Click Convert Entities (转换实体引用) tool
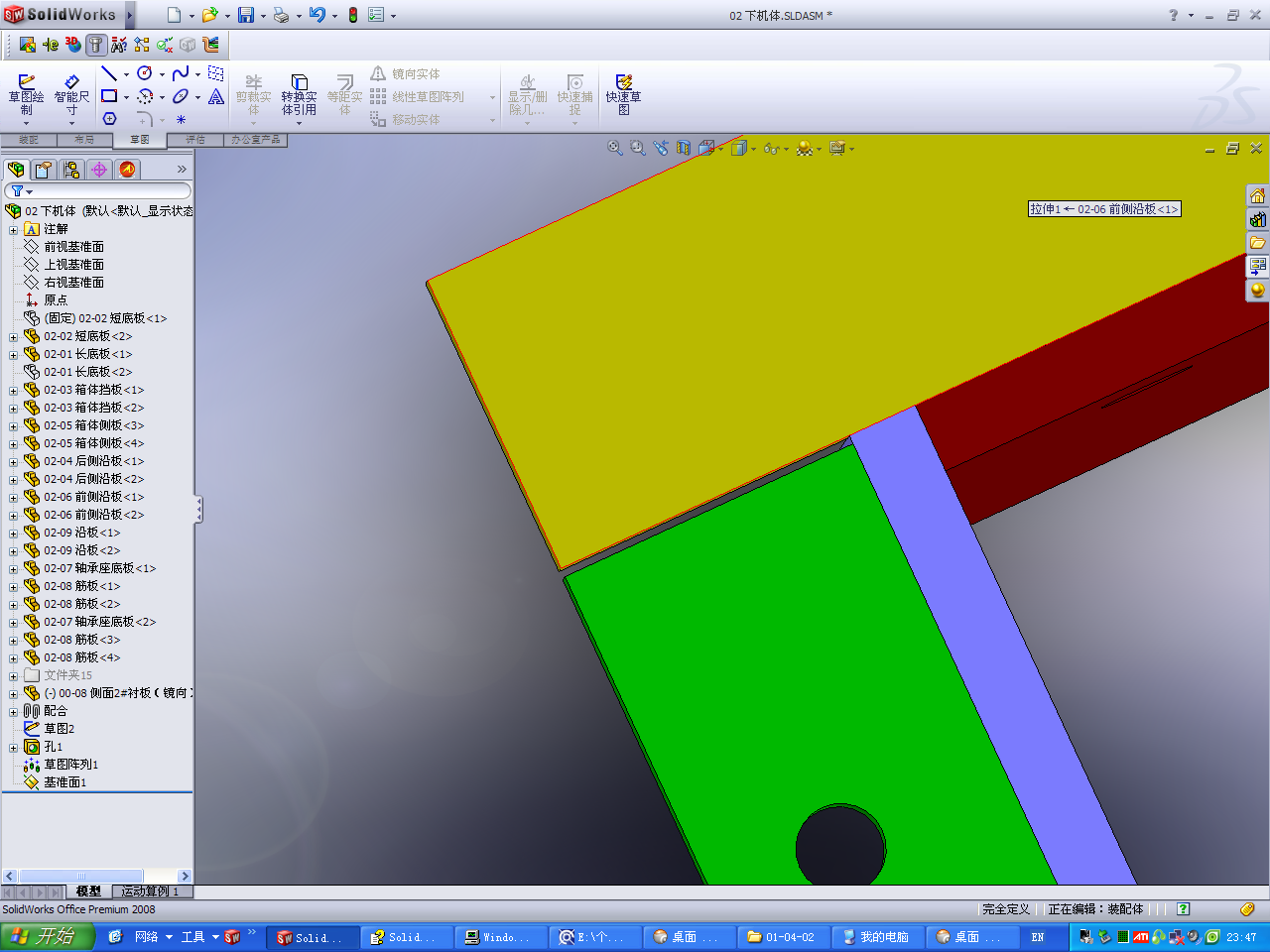Image resolution: width=1270 pixels, height=952 pixels. 299,95
